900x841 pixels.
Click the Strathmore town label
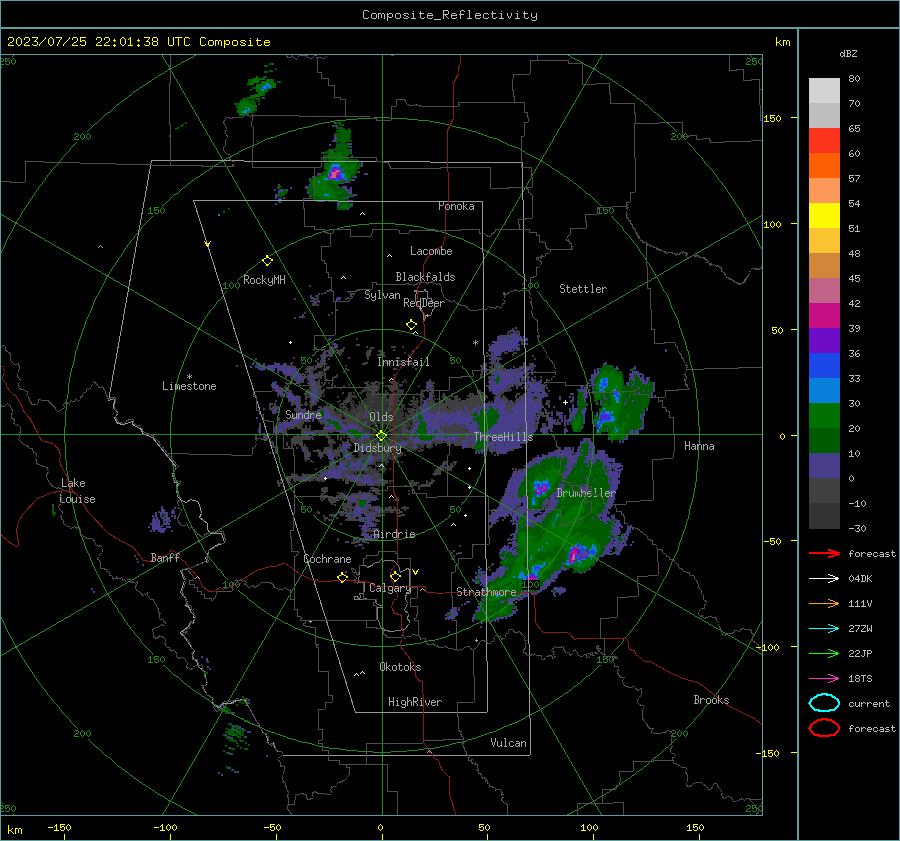pos(486,592)
